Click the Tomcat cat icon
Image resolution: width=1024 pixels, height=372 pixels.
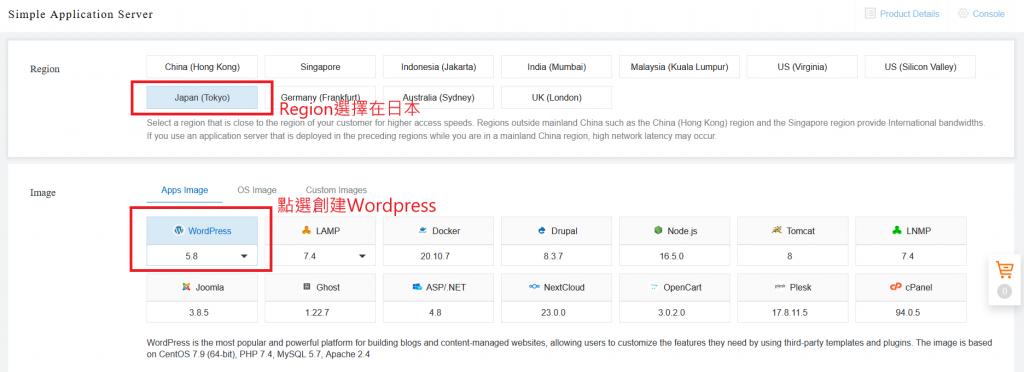[776, 230]
